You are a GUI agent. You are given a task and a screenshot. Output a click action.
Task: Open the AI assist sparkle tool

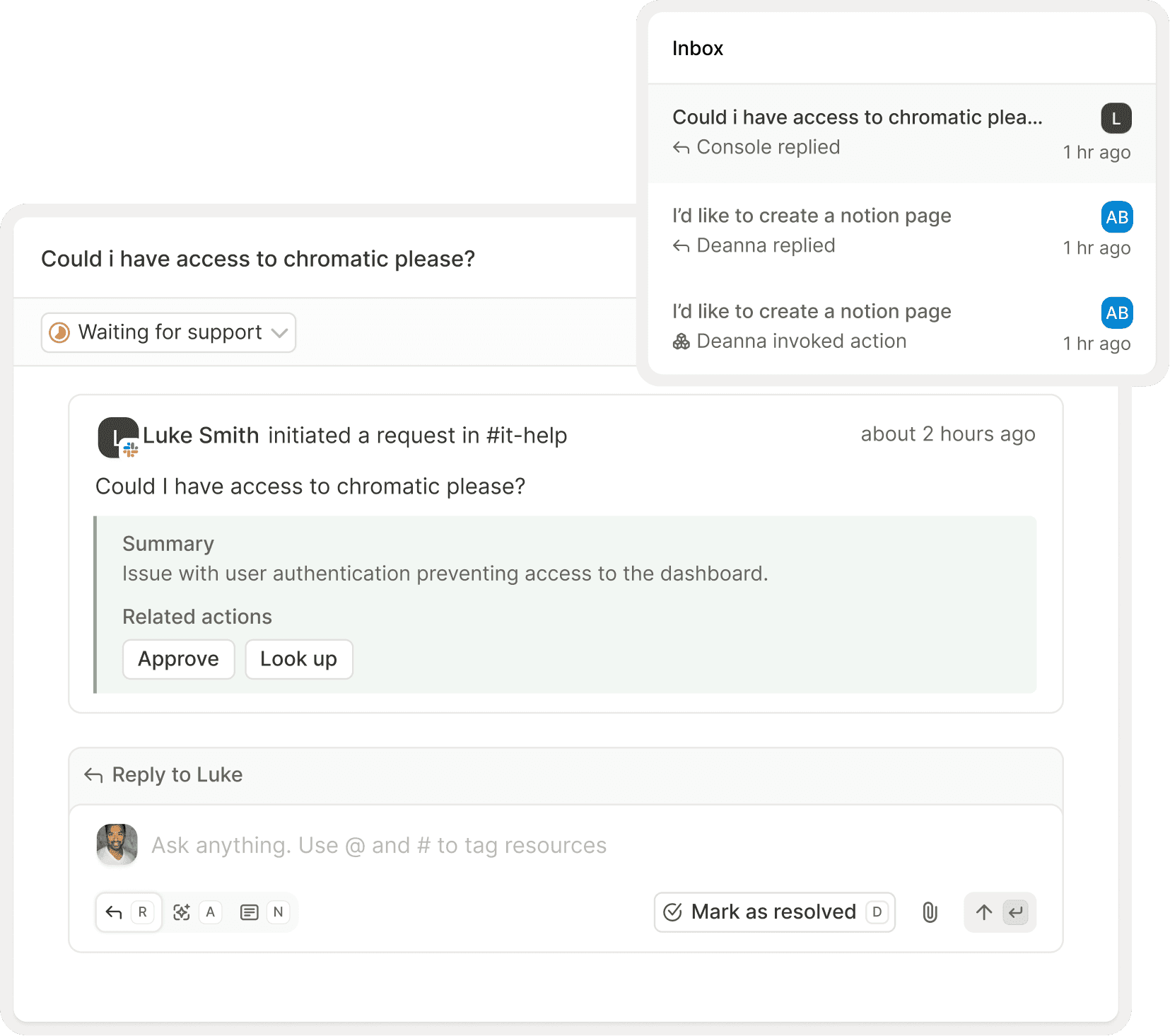(x=182, y=912)
